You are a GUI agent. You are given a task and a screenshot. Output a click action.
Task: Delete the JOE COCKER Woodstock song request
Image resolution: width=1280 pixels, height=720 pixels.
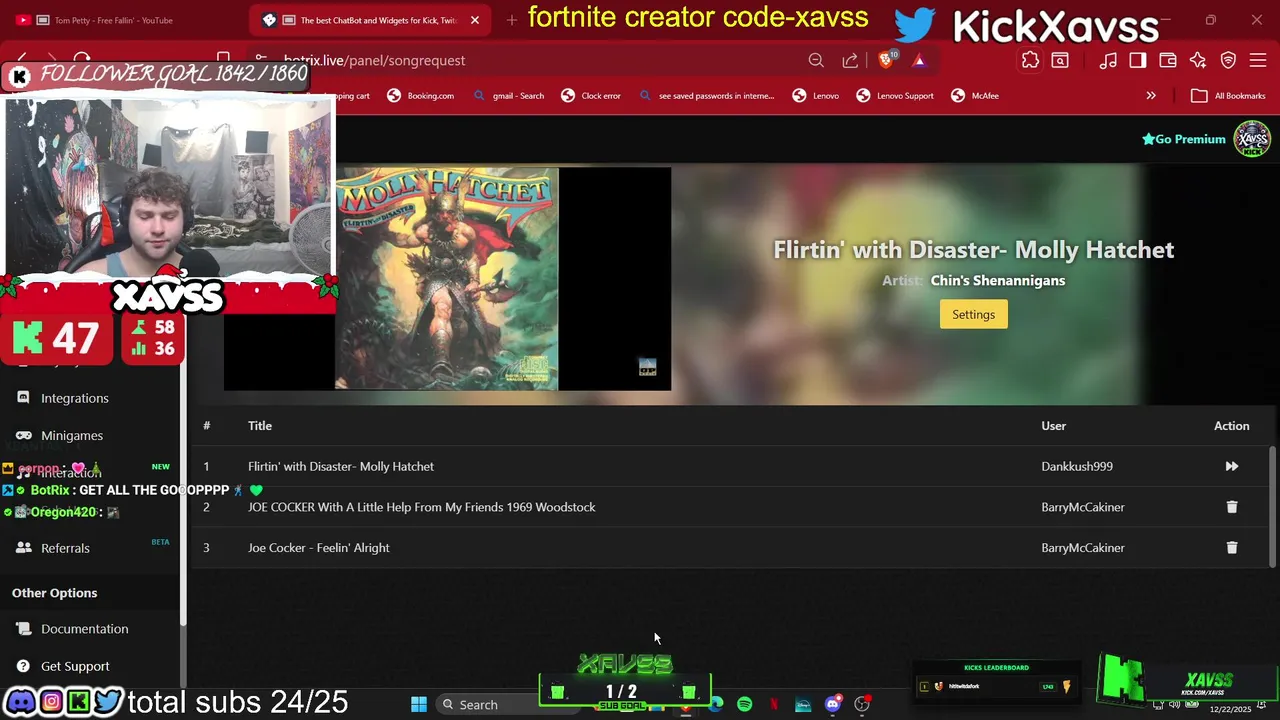[1231, 507]
